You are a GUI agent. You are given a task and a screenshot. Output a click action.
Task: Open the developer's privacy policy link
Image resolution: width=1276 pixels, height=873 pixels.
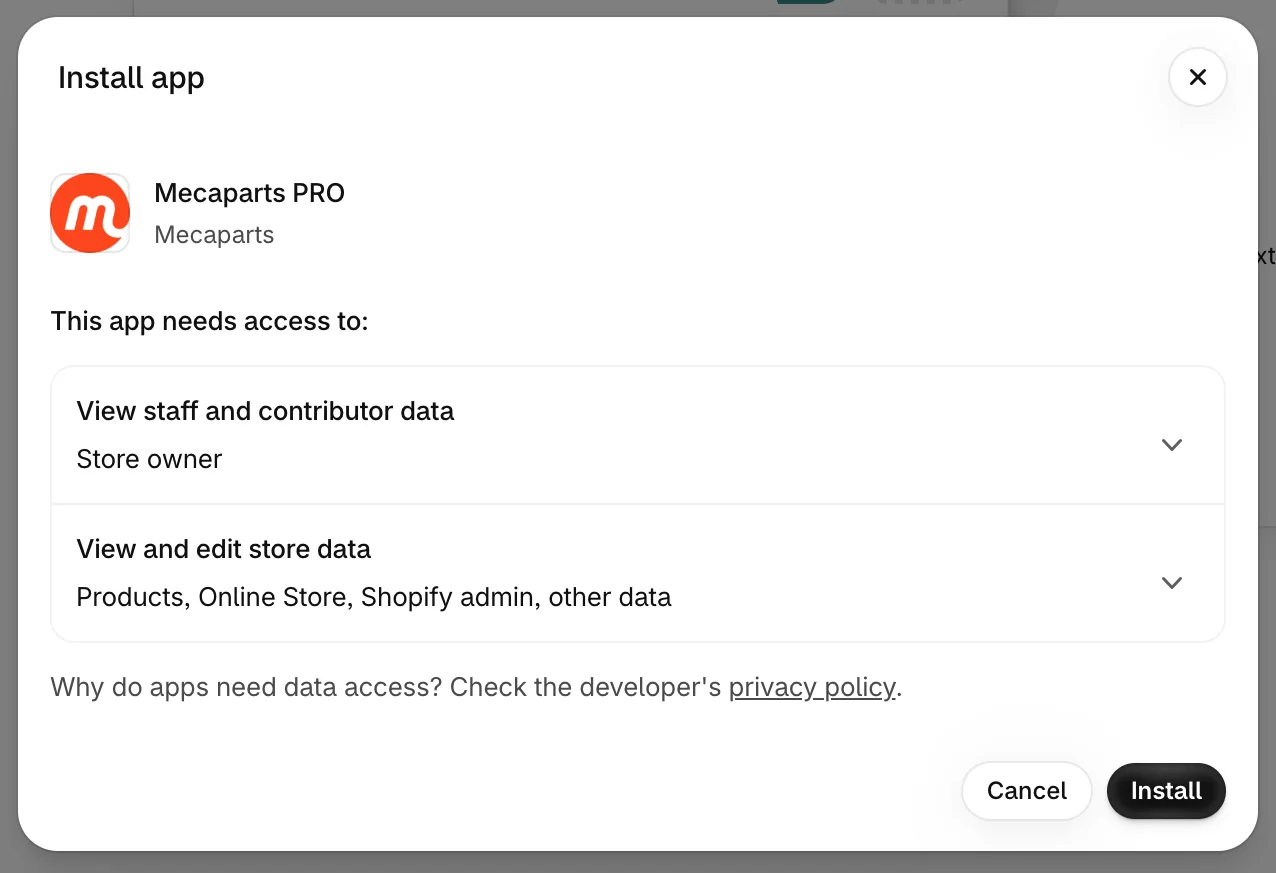(x=812, y=688)
